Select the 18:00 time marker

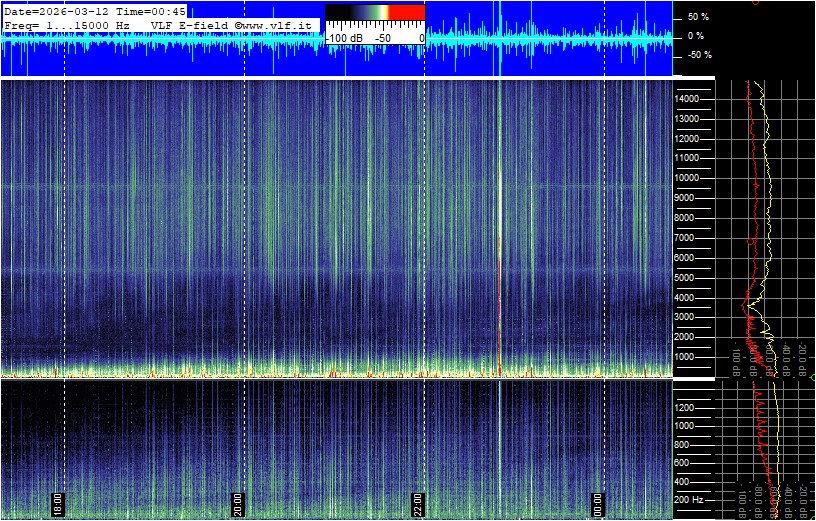click(58, 503)
